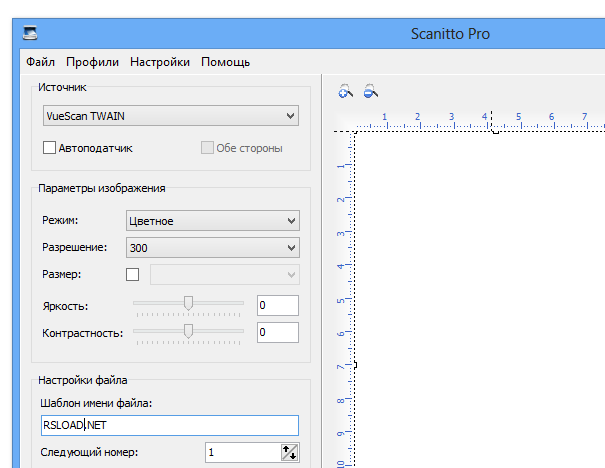
Task: Click the Режим: label
Action: point(60,220)
